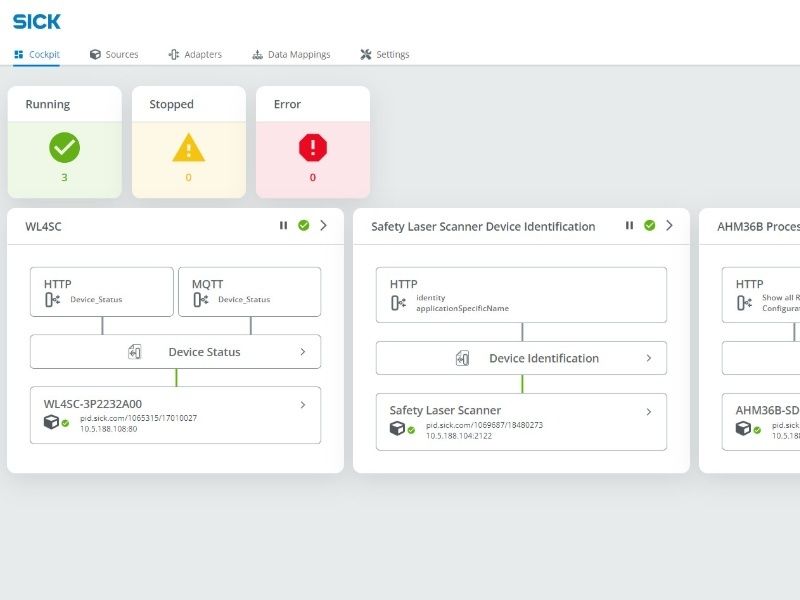Viewport: 800px width, 600px height.
Task: Select the MQTT Device_Status adapter box
Action: [250, 292]
